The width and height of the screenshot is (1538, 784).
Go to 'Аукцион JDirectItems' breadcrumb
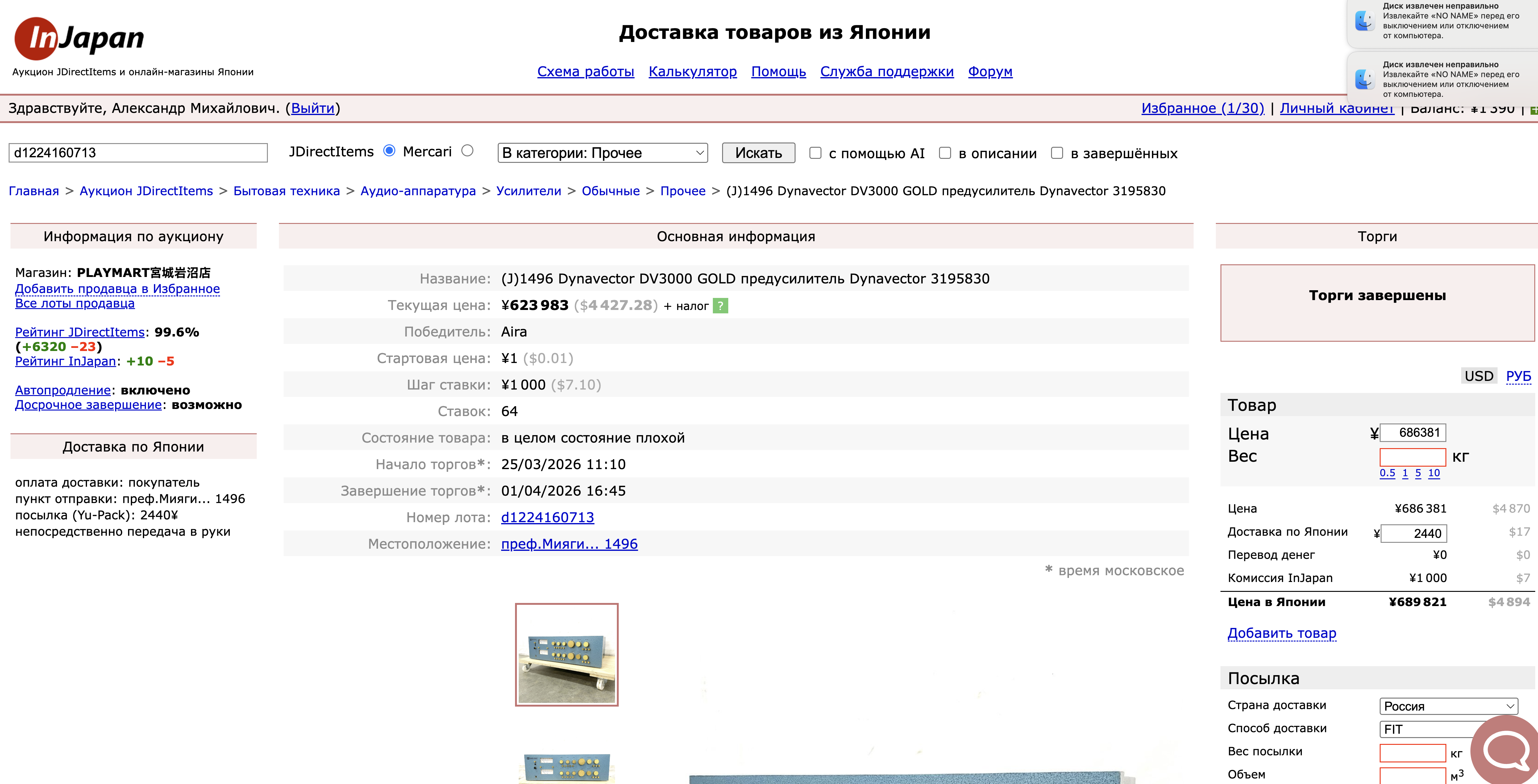click(x=146, y=192)
